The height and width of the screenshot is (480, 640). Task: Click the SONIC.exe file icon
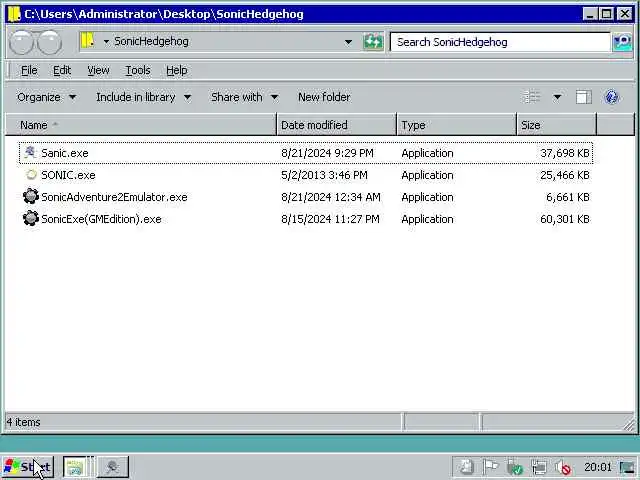31,175
